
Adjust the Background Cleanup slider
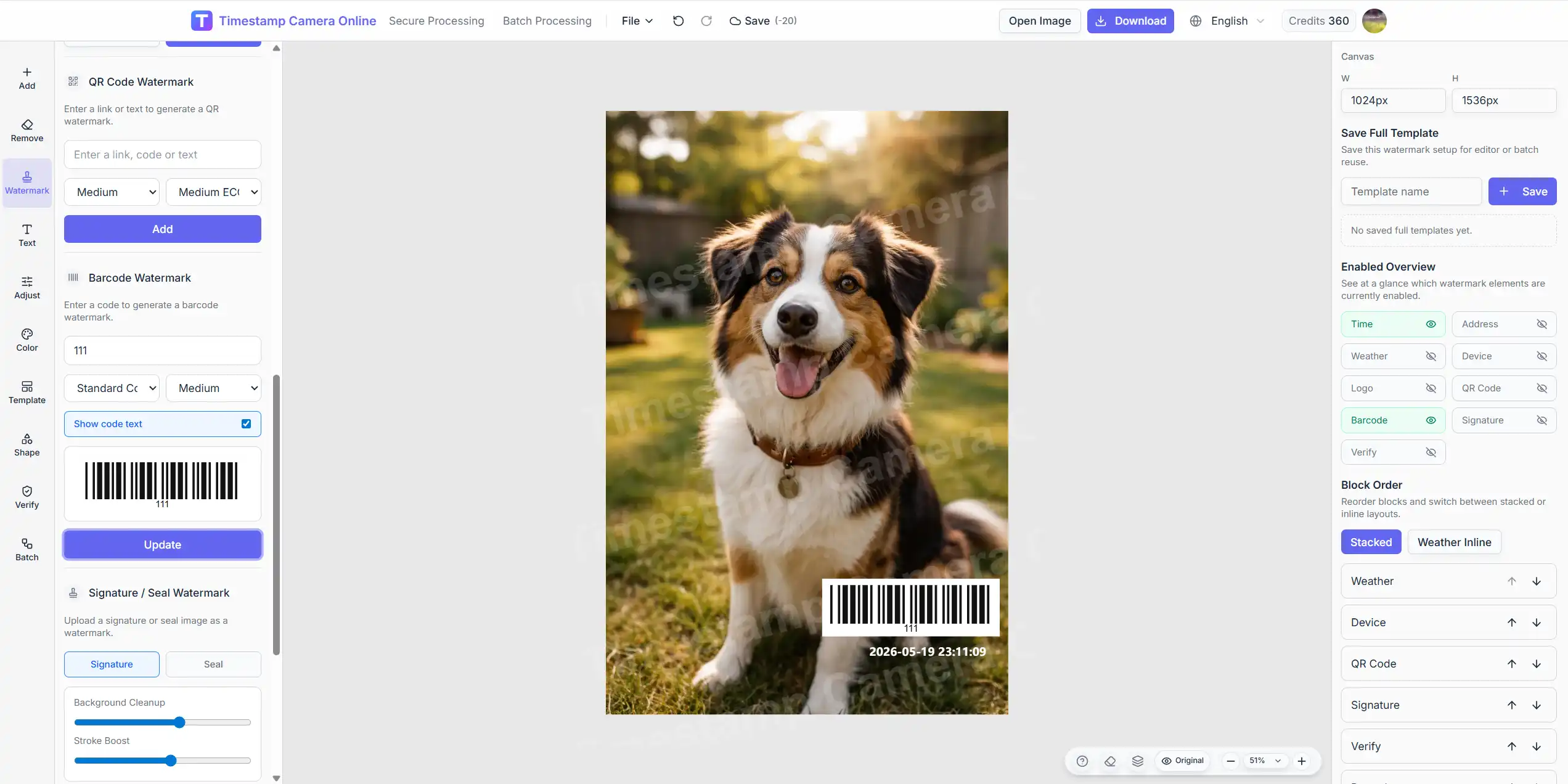(x=163, y=722)
